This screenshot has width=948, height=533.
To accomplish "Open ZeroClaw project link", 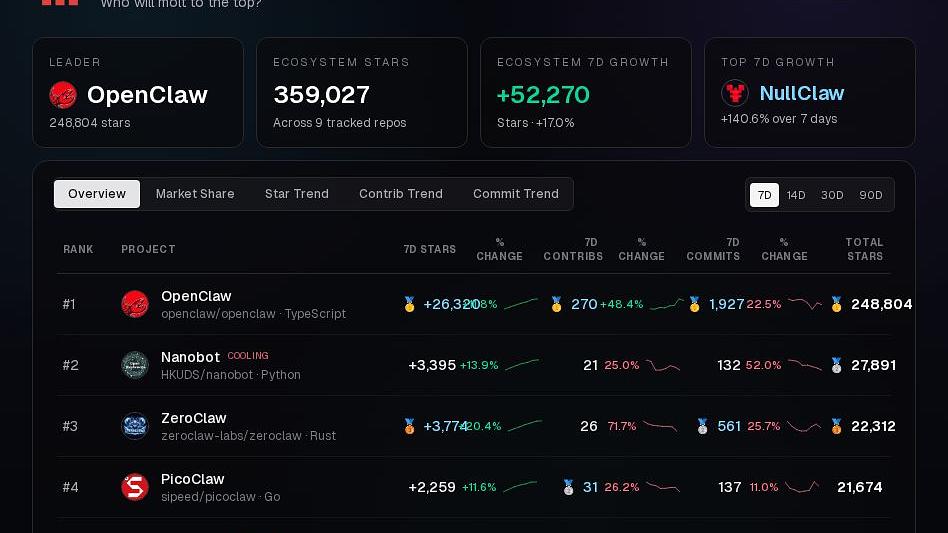I will point(193,418).
